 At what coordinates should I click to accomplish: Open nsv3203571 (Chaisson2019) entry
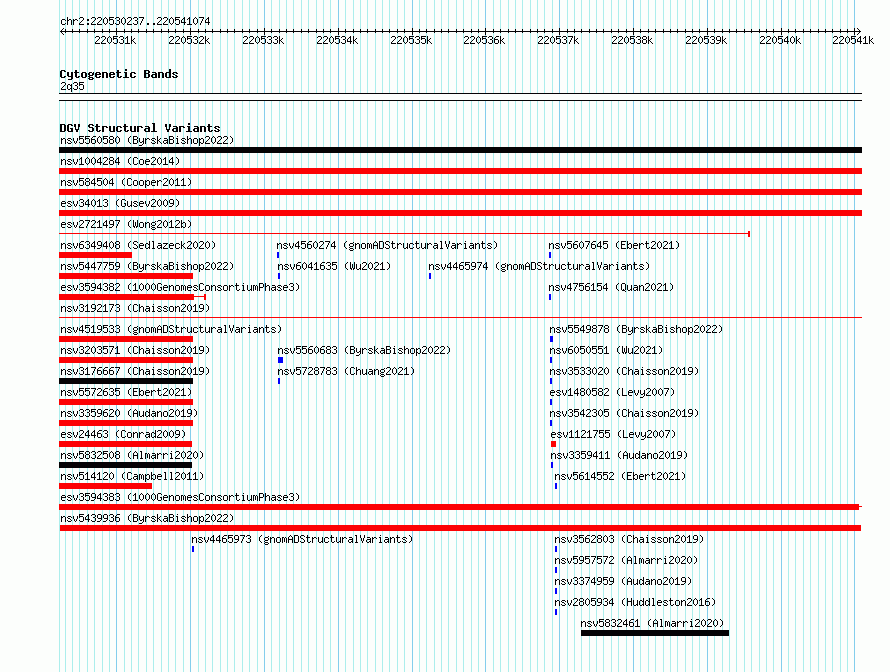coord(135,350)
